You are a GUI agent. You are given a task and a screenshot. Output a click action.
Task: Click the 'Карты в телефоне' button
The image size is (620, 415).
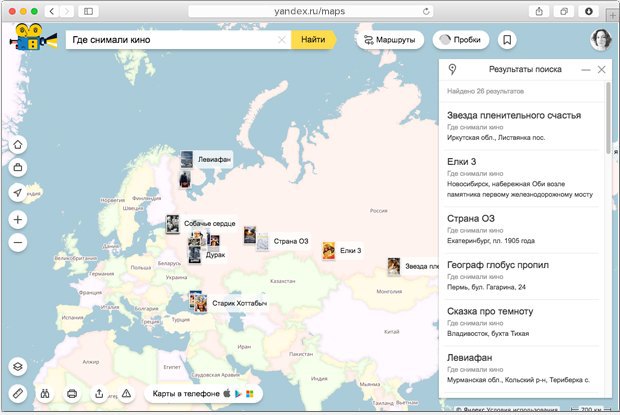tap(204, 394)
